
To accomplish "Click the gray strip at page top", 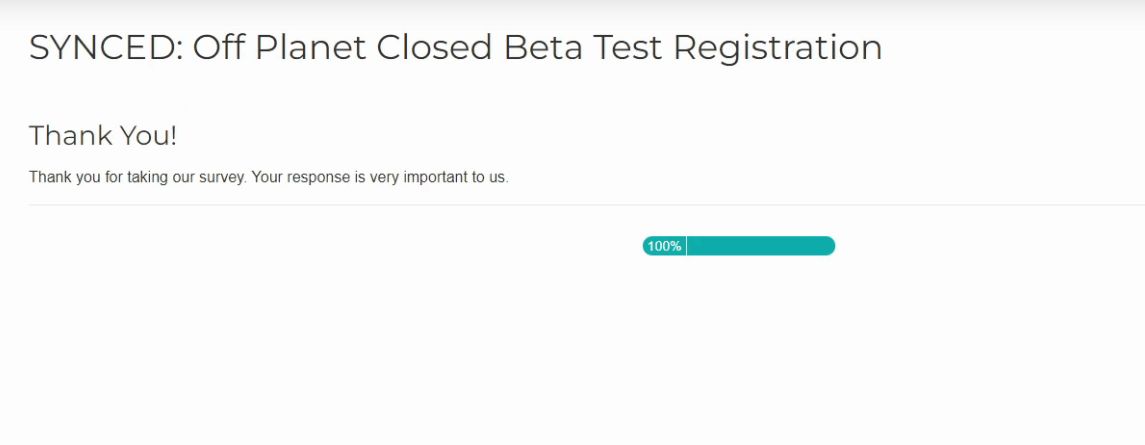I will 572,10.
